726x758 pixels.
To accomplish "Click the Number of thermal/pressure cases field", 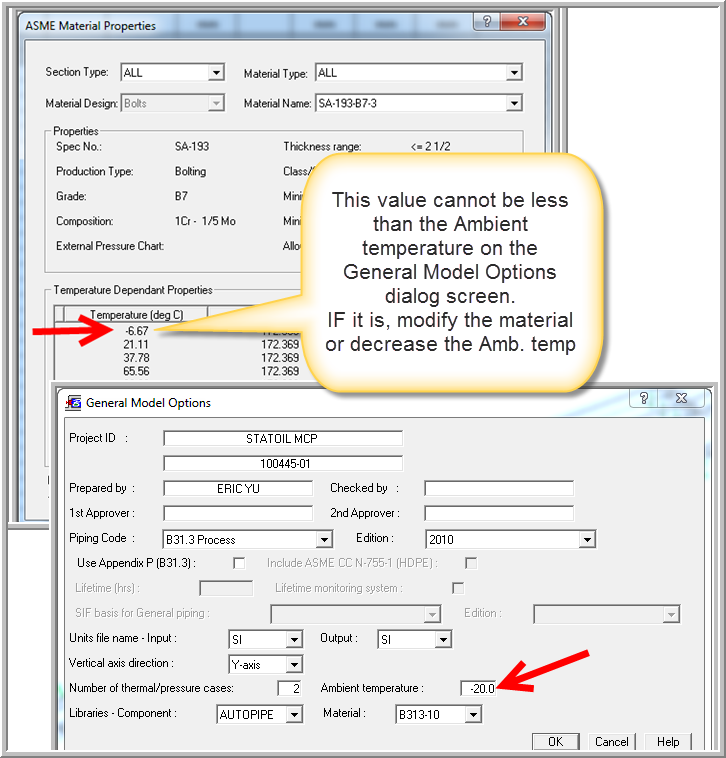I will (x=290, y=688).
